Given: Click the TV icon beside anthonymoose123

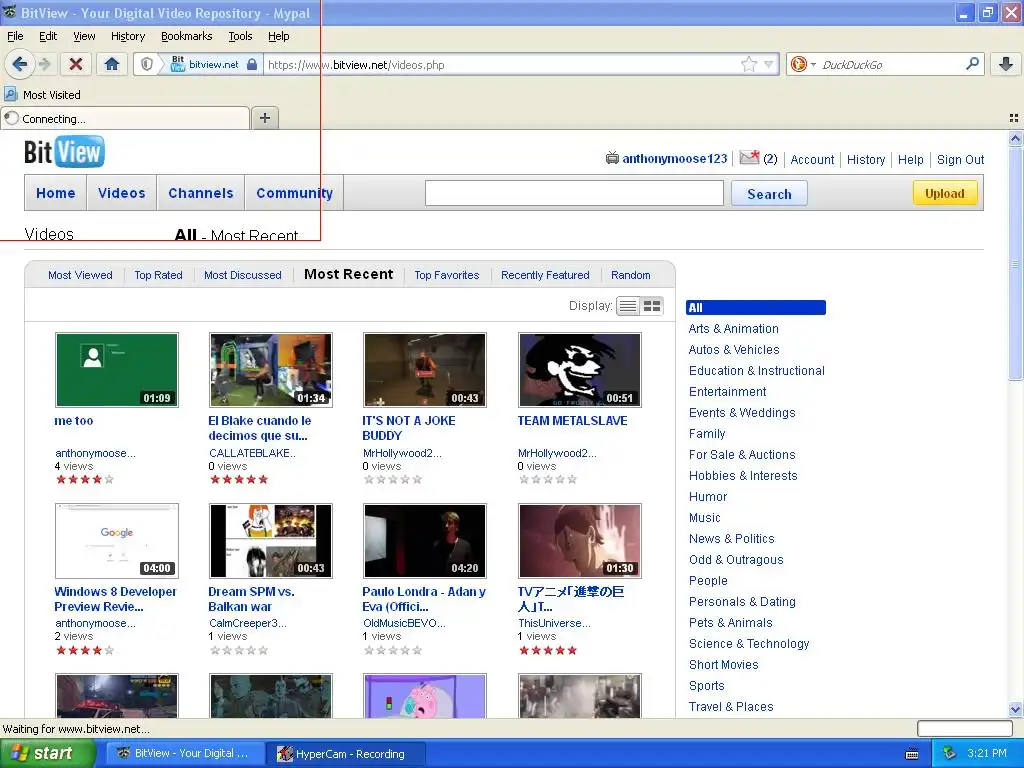Looking at the screenshot, I should pos(612,158).
